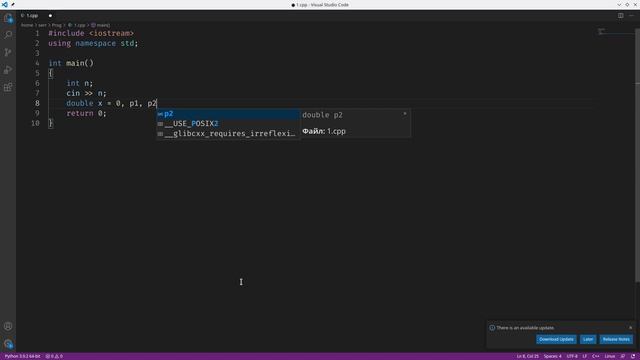640x360 pixels.
Task: Click 'using namespace std;' line
Action: pyautogui.click(x=93, y=43)
